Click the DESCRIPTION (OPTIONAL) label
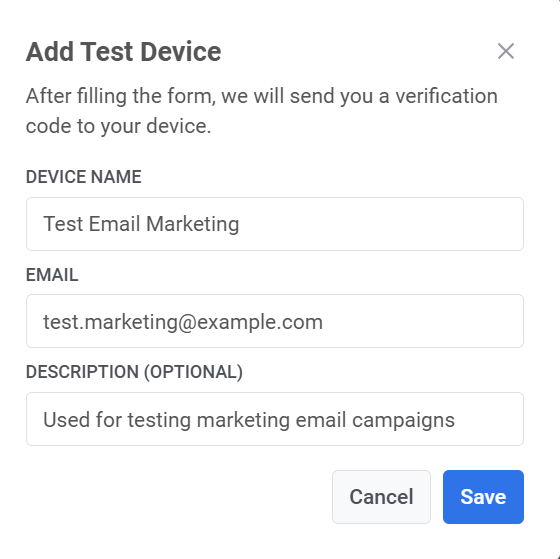The image size is (560, 559). point(134,372)
